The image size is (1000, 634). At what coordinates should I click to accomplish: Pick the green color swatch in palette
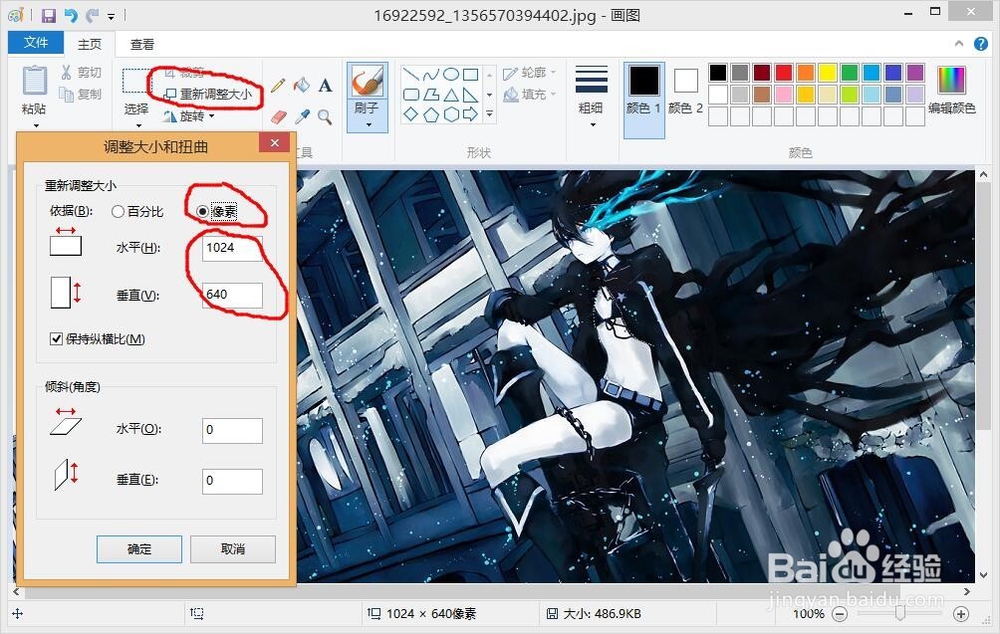[x=849, y=73]
